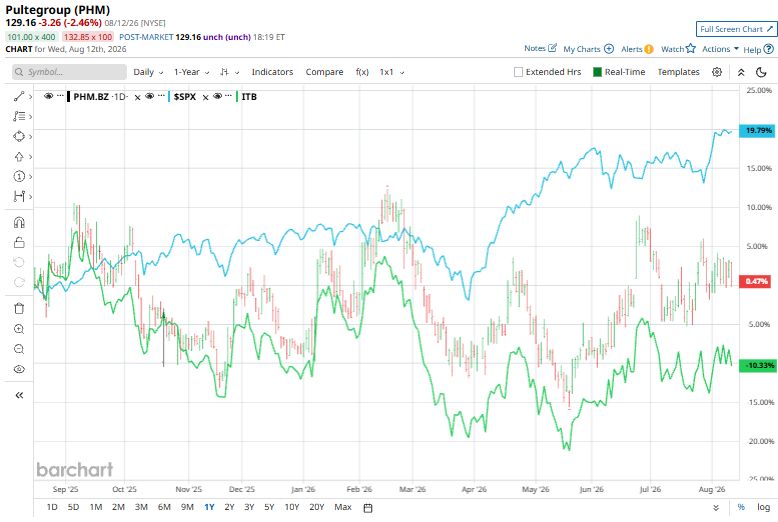
Task: Open the 1-Year period dropdown
Action: click(192, 72)
